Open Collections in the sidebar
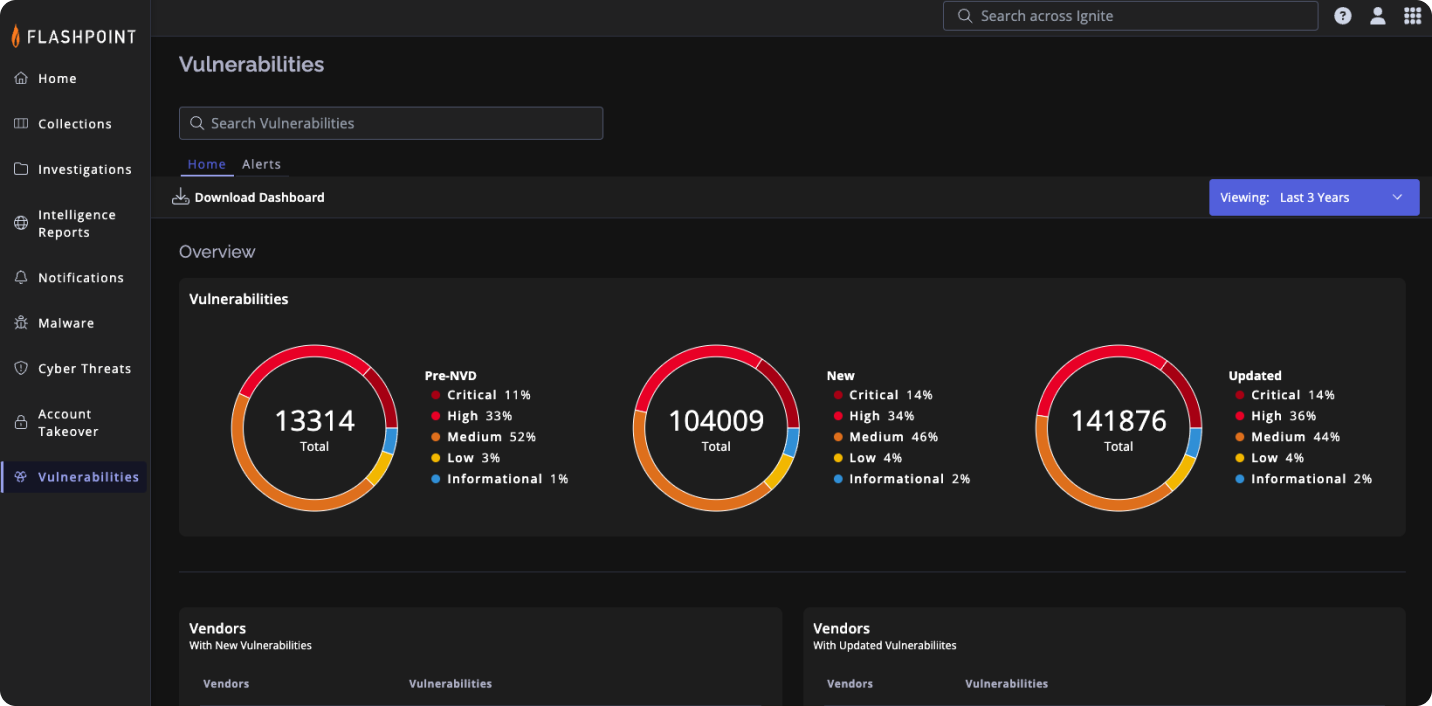Image resolution: width=1432 pixels, height=706 pixels. click(75, 124)
